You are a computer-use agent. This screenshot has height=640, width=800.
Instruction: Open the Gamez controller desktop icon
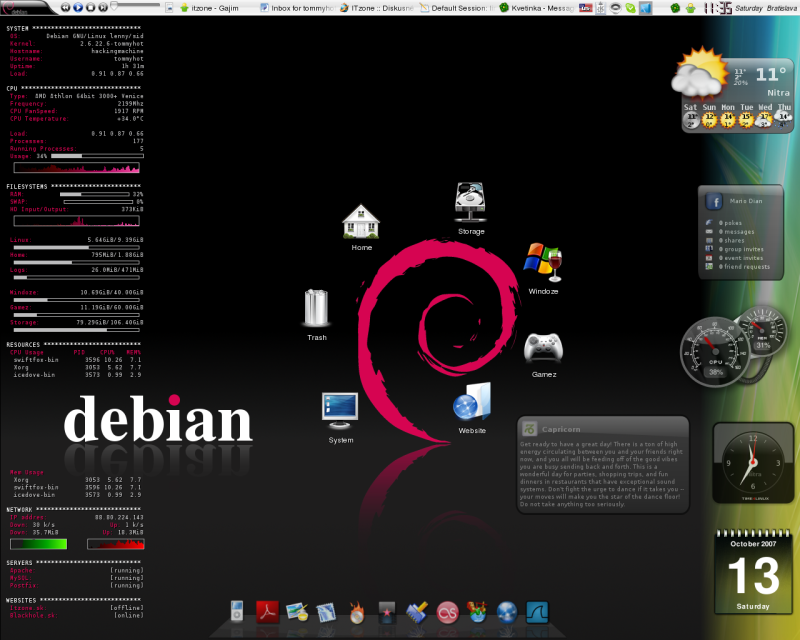point(543,354)
